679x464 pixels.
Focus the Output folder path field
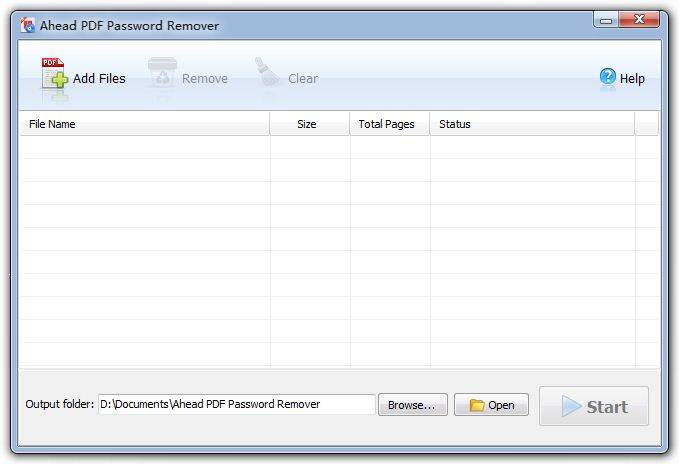(x=236, y=404)
